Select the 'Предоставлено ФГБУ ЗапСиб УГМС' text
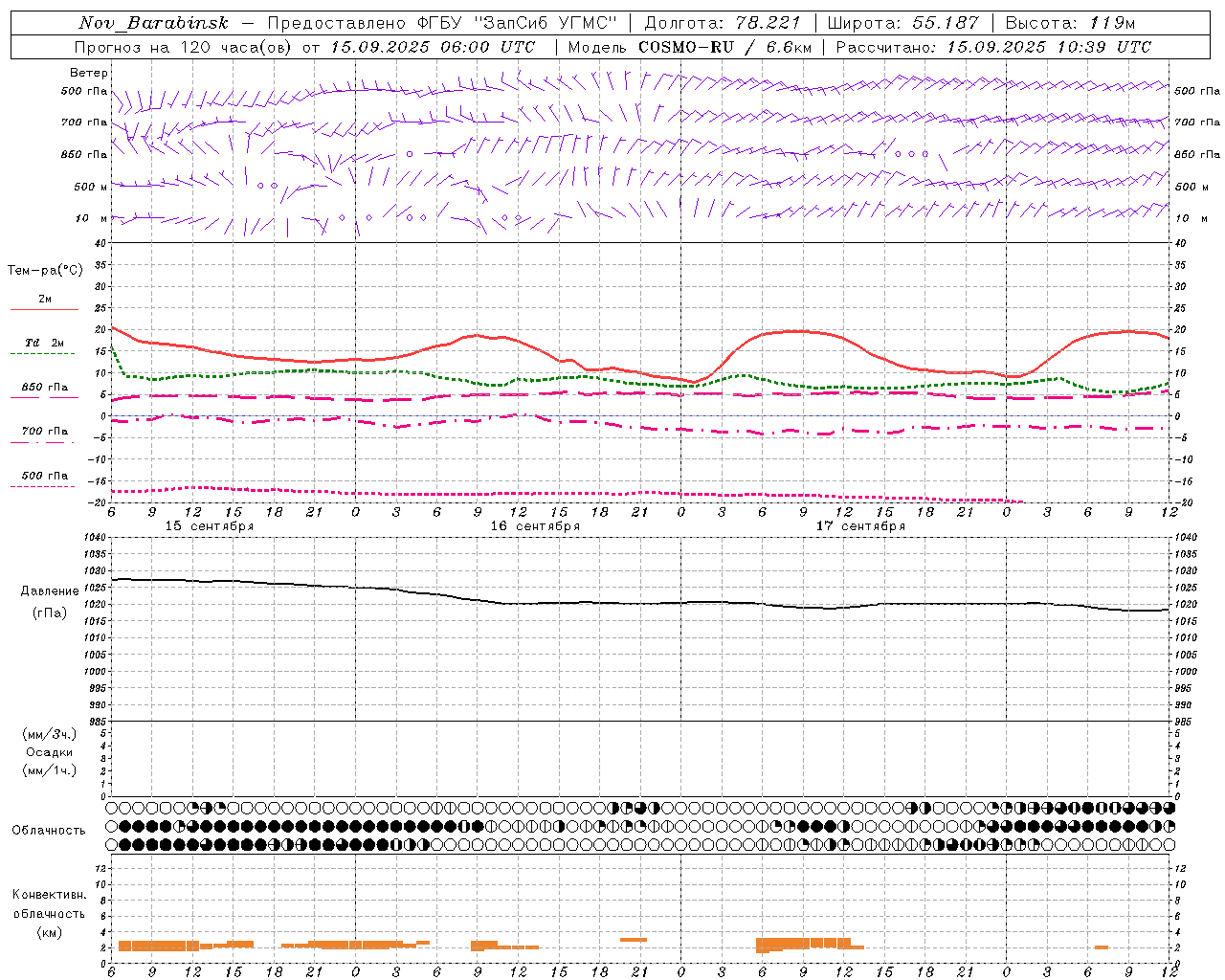This screenshot has height=980, width=1225. 442,23
